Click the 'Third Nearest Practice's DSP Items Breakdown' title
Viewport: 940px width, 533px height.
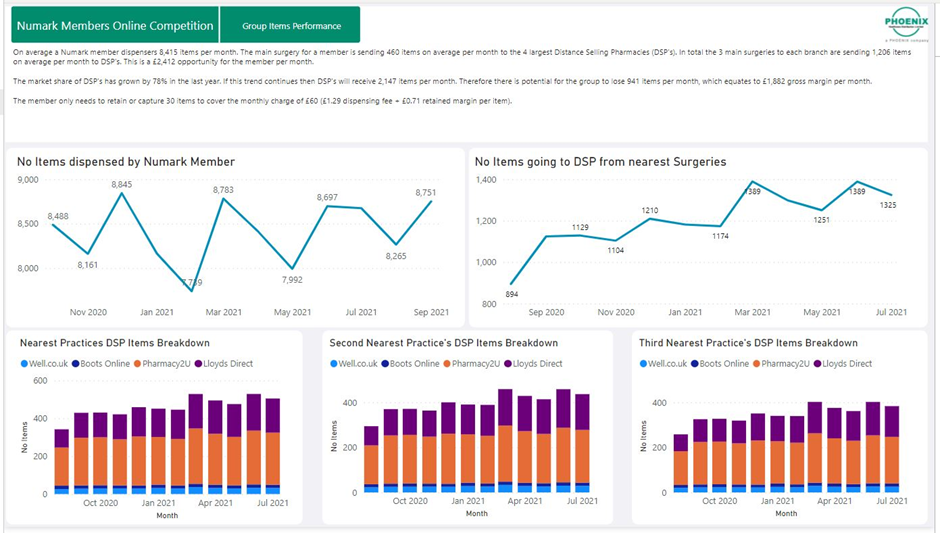pos(748,343)
